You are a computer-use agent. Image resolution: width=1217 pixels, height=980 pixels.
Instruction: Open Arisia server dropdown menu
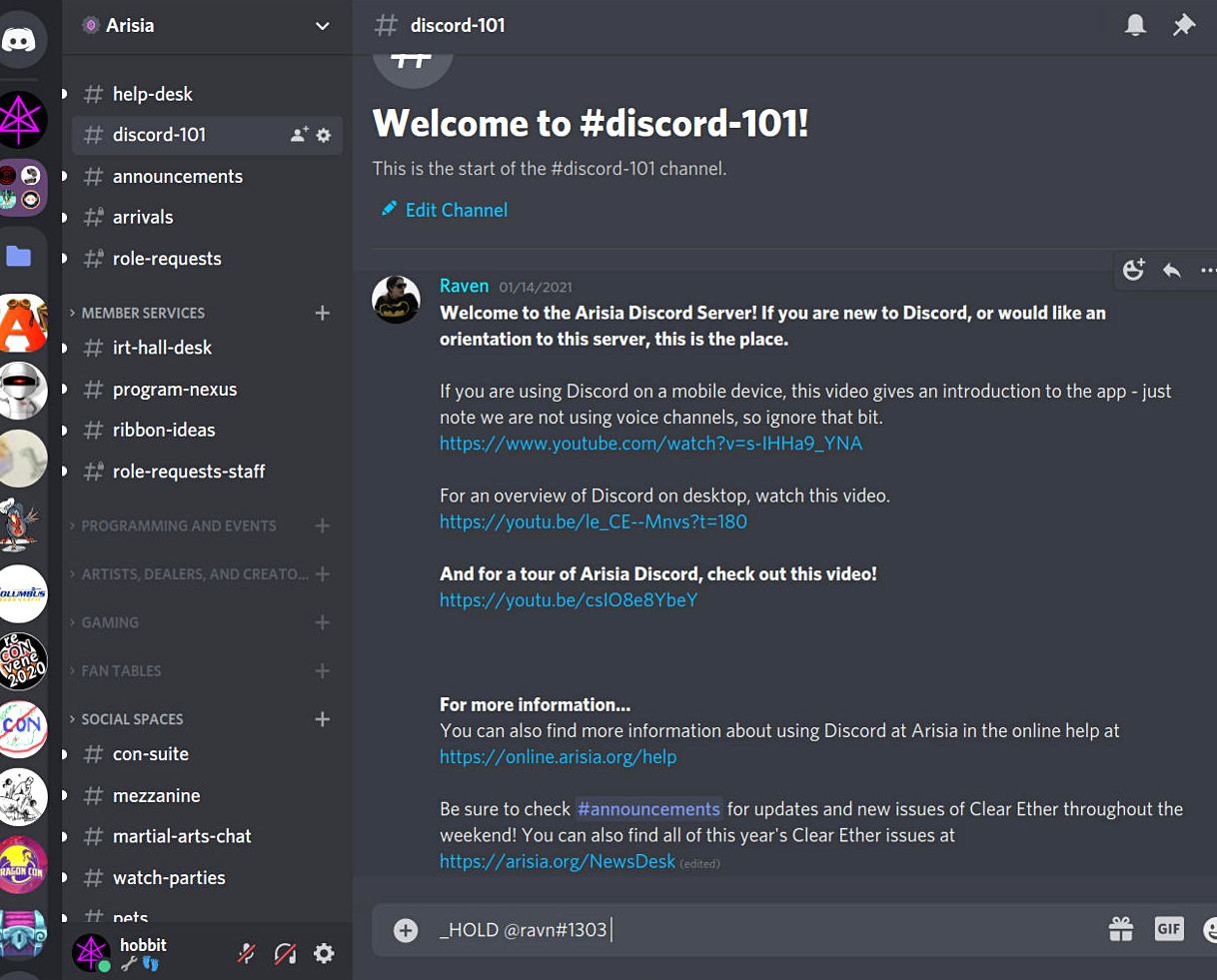(x=322, y=26)
